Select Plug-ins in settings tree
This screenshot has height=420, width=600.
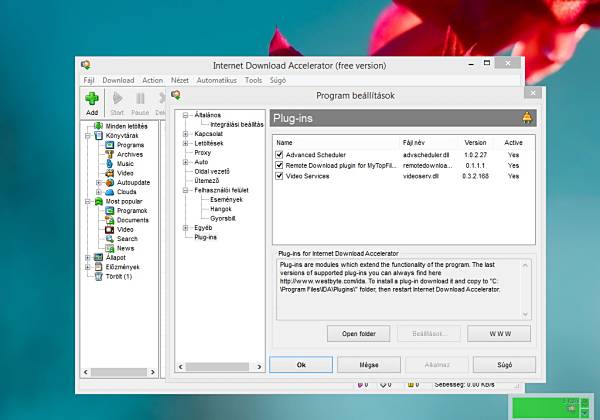[x=205, y=237]
